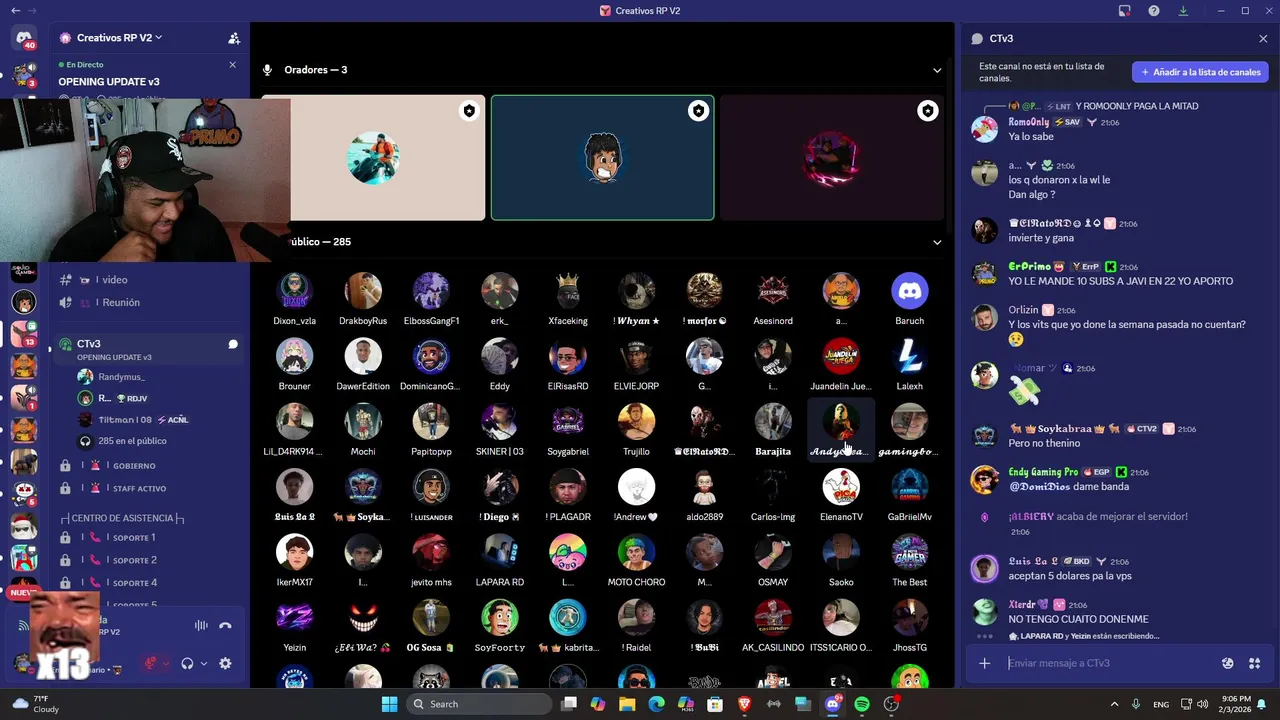This screenshot has height=720, width=1280.
Task: Click ErPrimo username in chat
Action: pyautogui.click(x=1030, y=267)
